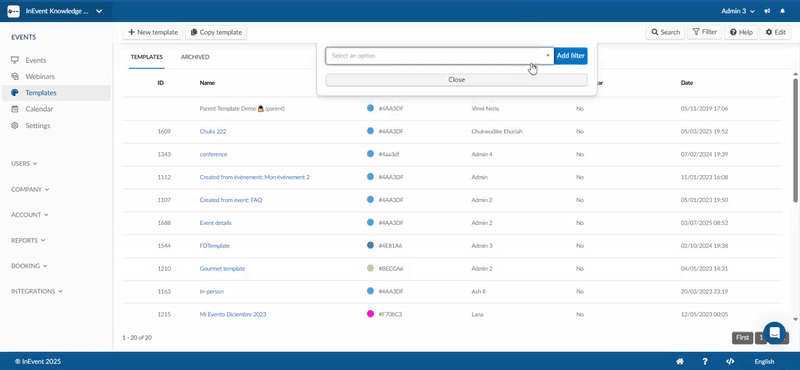Click the Add filter button
This screenshot has height=370, width=800.
570,56
